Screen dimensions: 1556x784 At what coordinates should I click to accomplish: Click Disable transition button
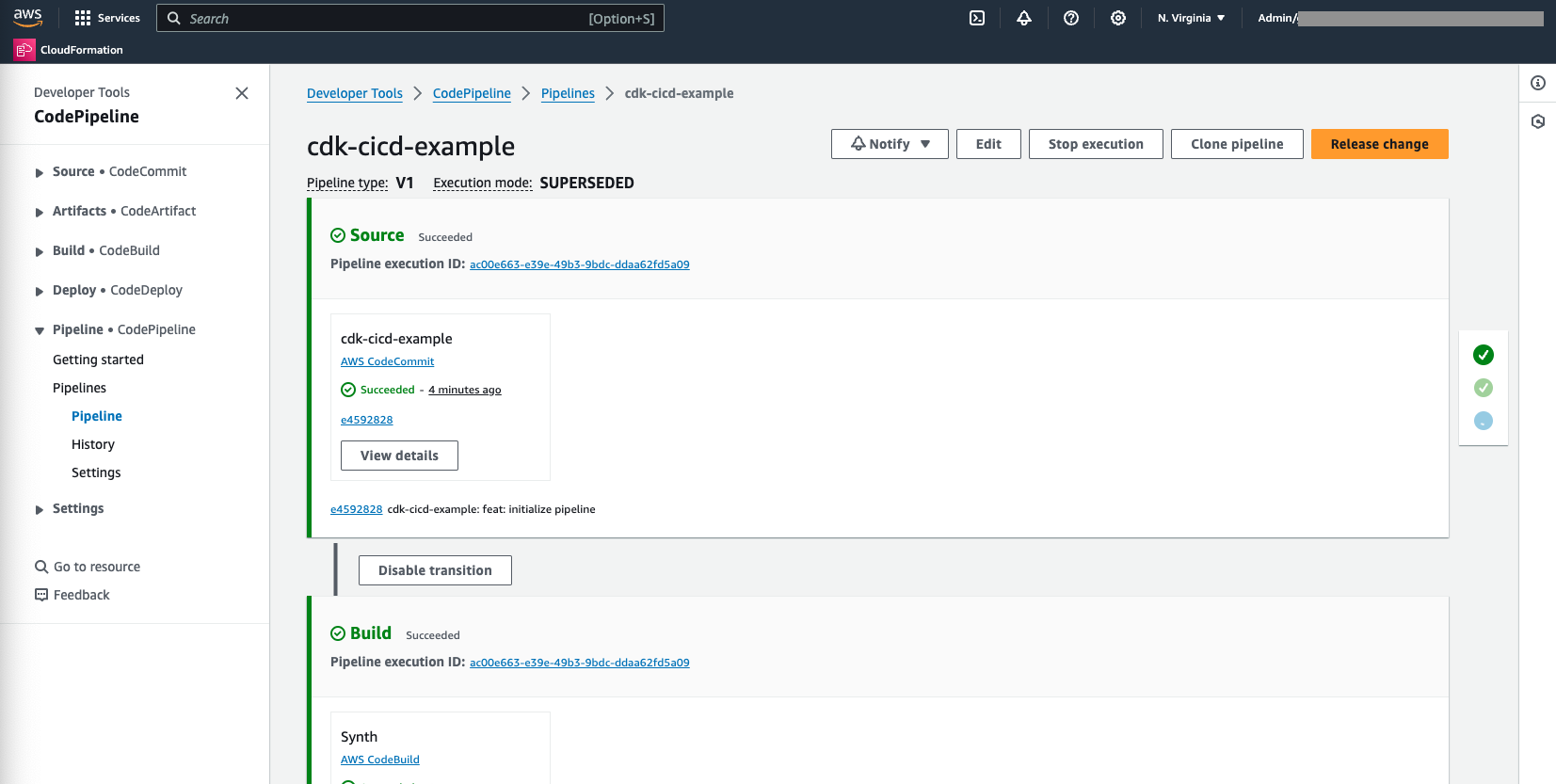pos(435,570)
